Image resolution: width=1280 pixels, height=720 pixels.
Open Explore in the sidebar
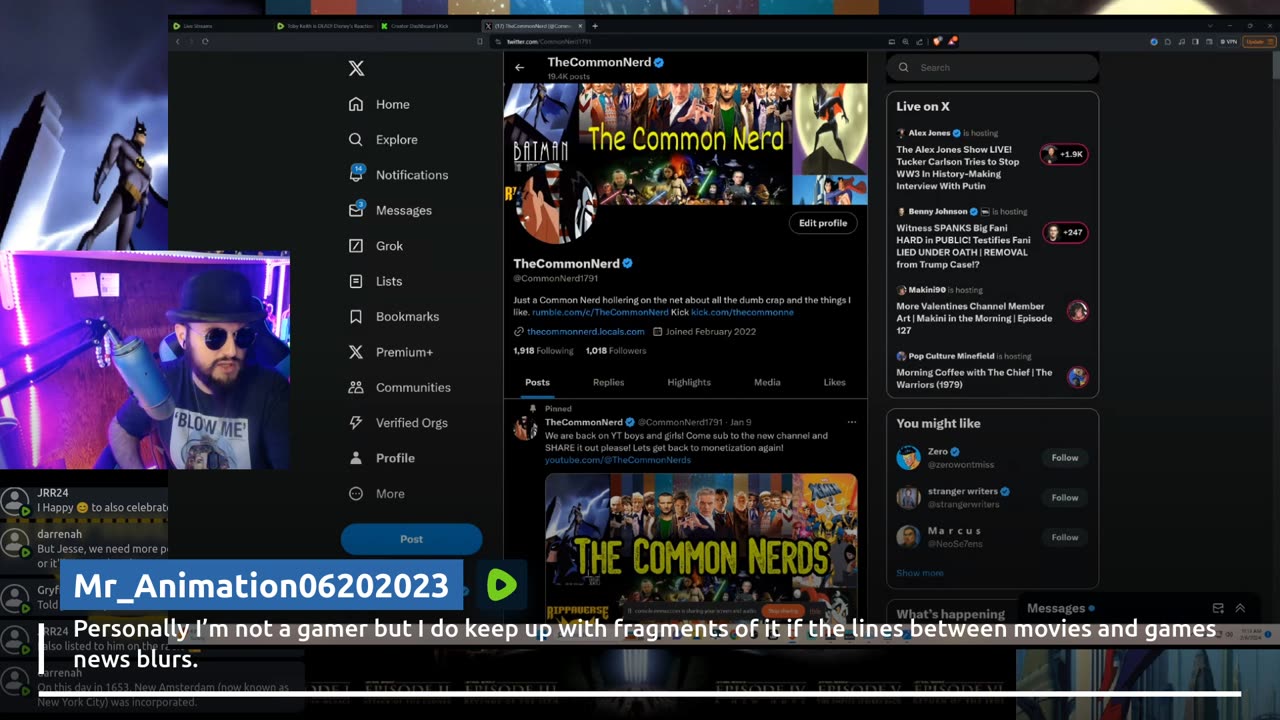pos(383,140)
